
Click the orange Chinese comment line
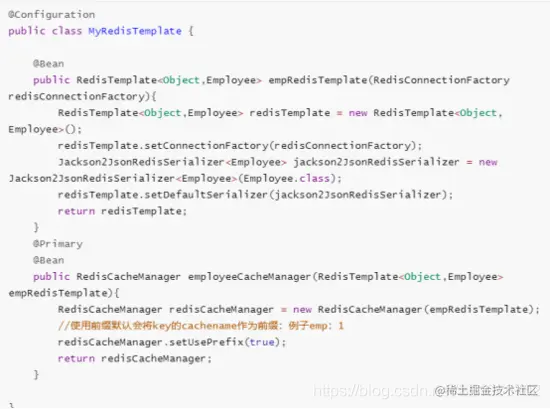click(201, 326)
